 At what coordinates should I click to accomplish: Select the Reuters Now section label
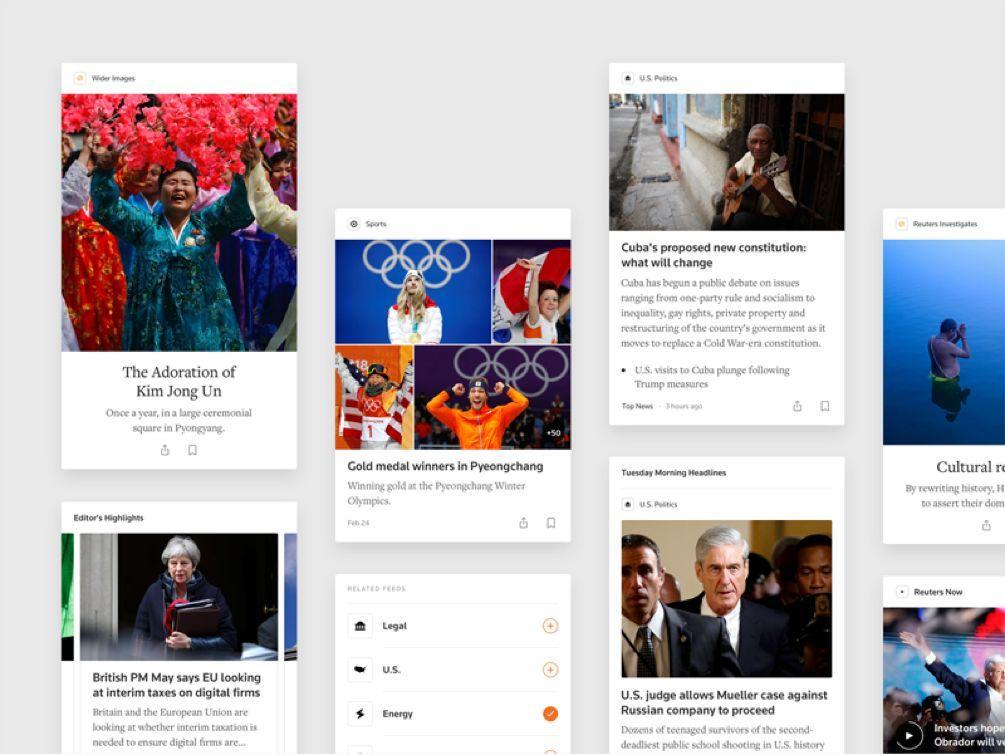(937, 592)
